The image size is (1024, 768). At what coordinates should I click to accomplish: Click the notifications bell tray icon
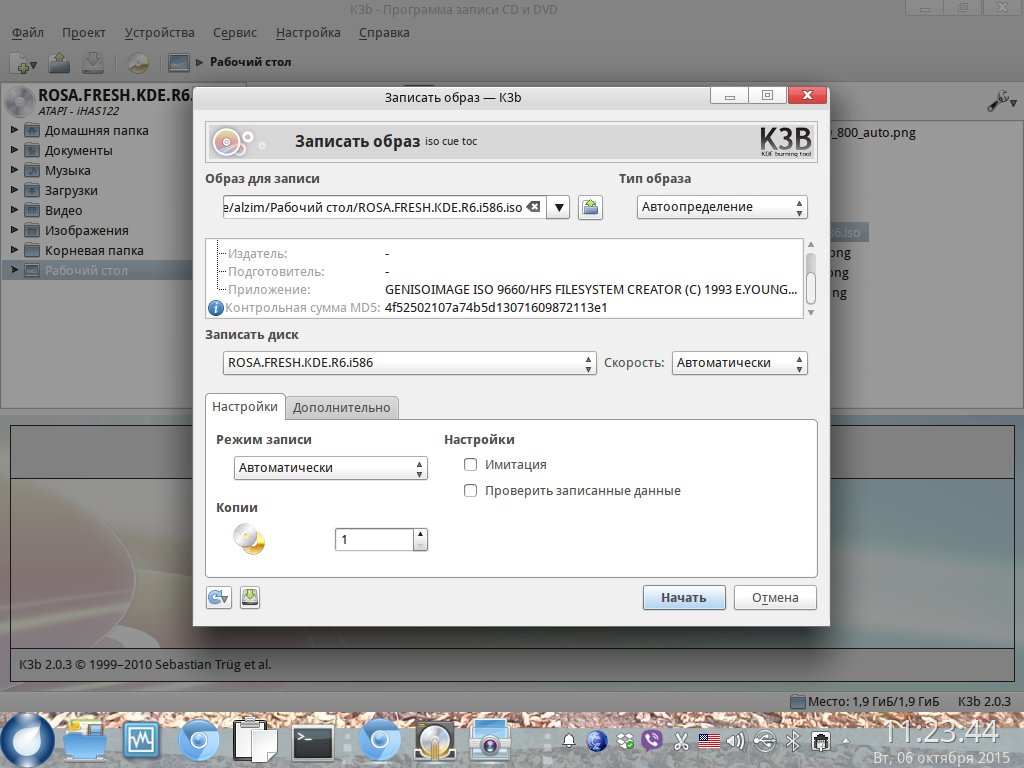[569, 741]
